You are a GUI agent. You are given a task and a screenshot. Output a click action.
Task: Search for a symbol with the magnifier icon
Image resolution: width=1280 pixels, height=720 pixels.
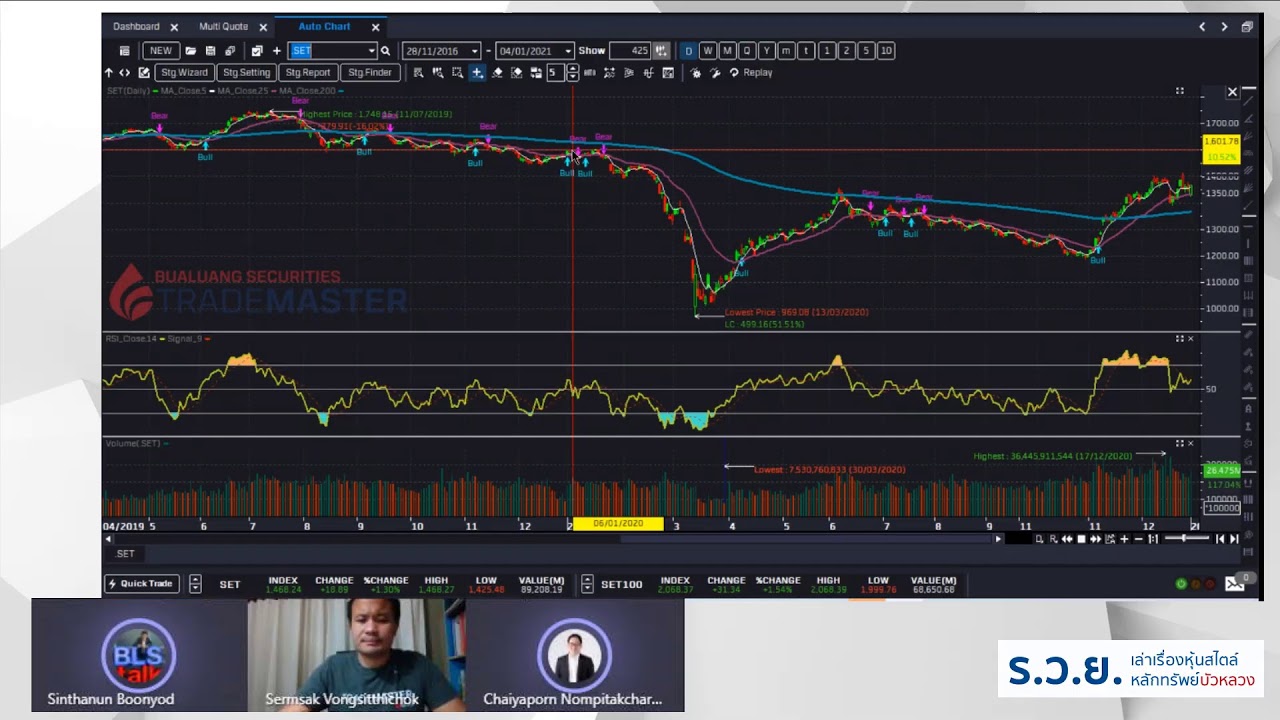coord(385,51)
